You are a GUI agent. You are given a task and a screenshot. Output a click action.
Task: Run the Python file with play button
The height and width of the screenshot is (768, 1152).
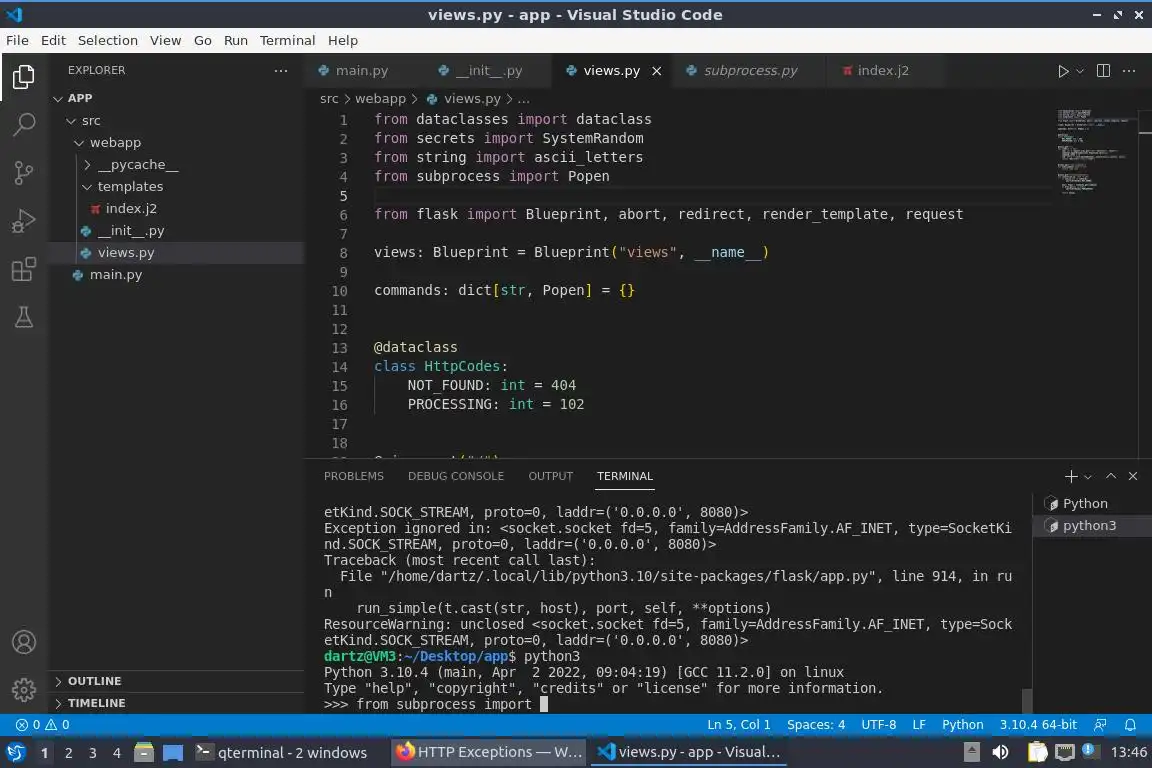click(x=1062, y=71)
